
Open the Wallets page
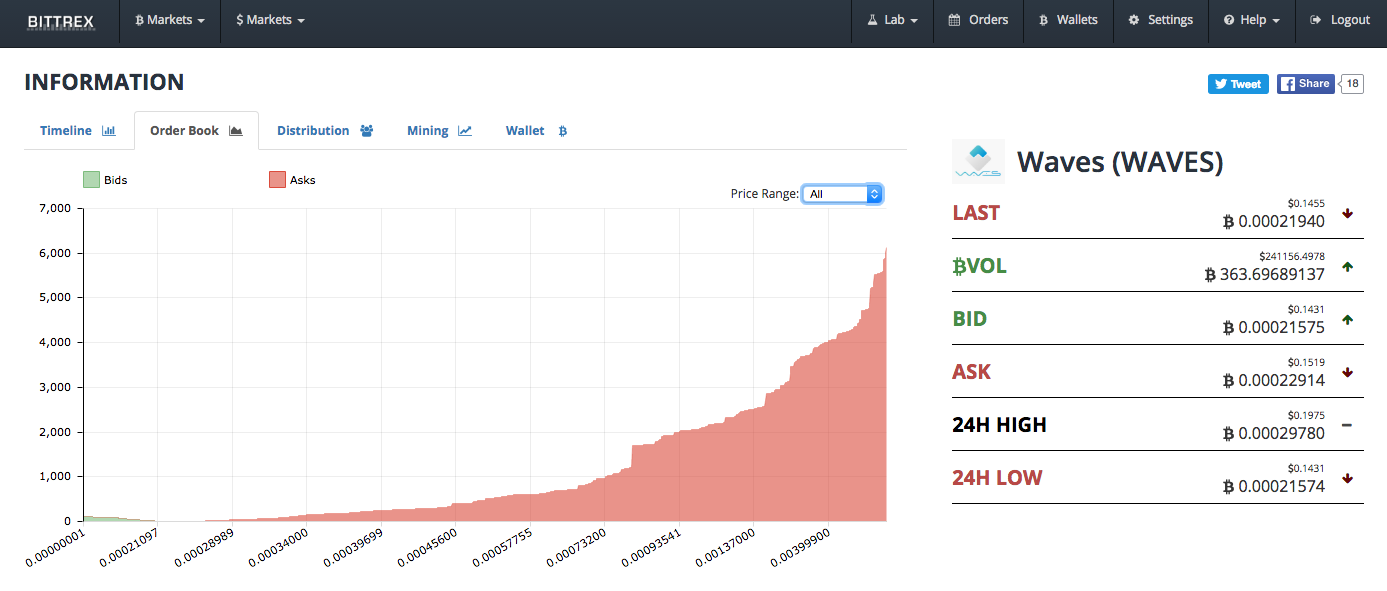1068,20
